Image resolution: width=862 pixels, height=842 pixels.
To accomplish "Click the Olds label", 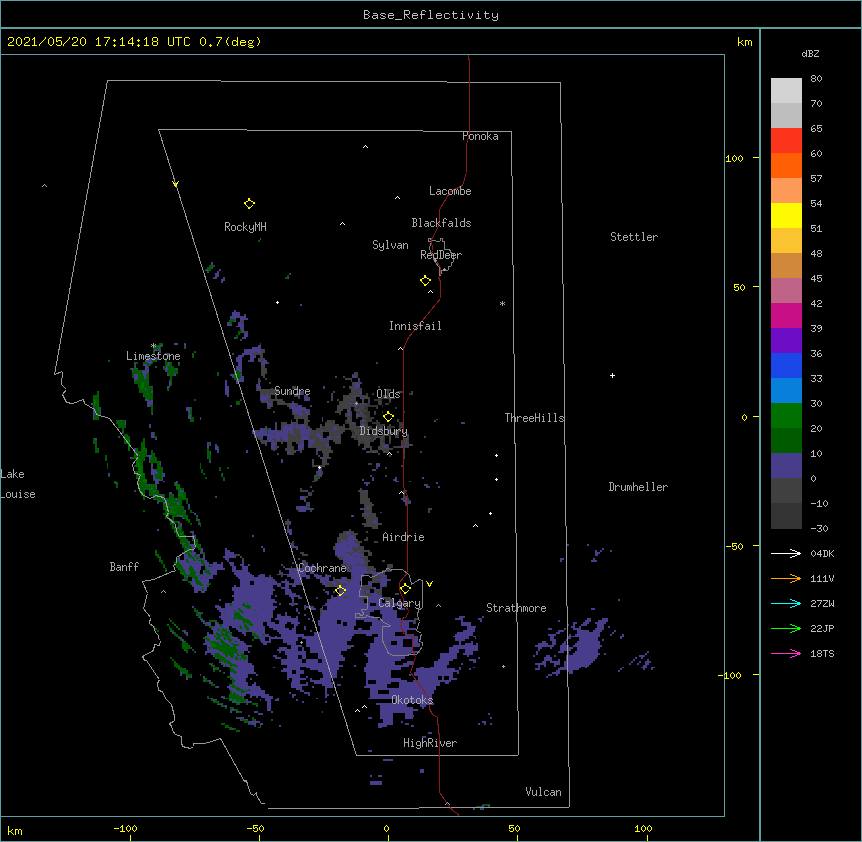I will tap(388, 394).
